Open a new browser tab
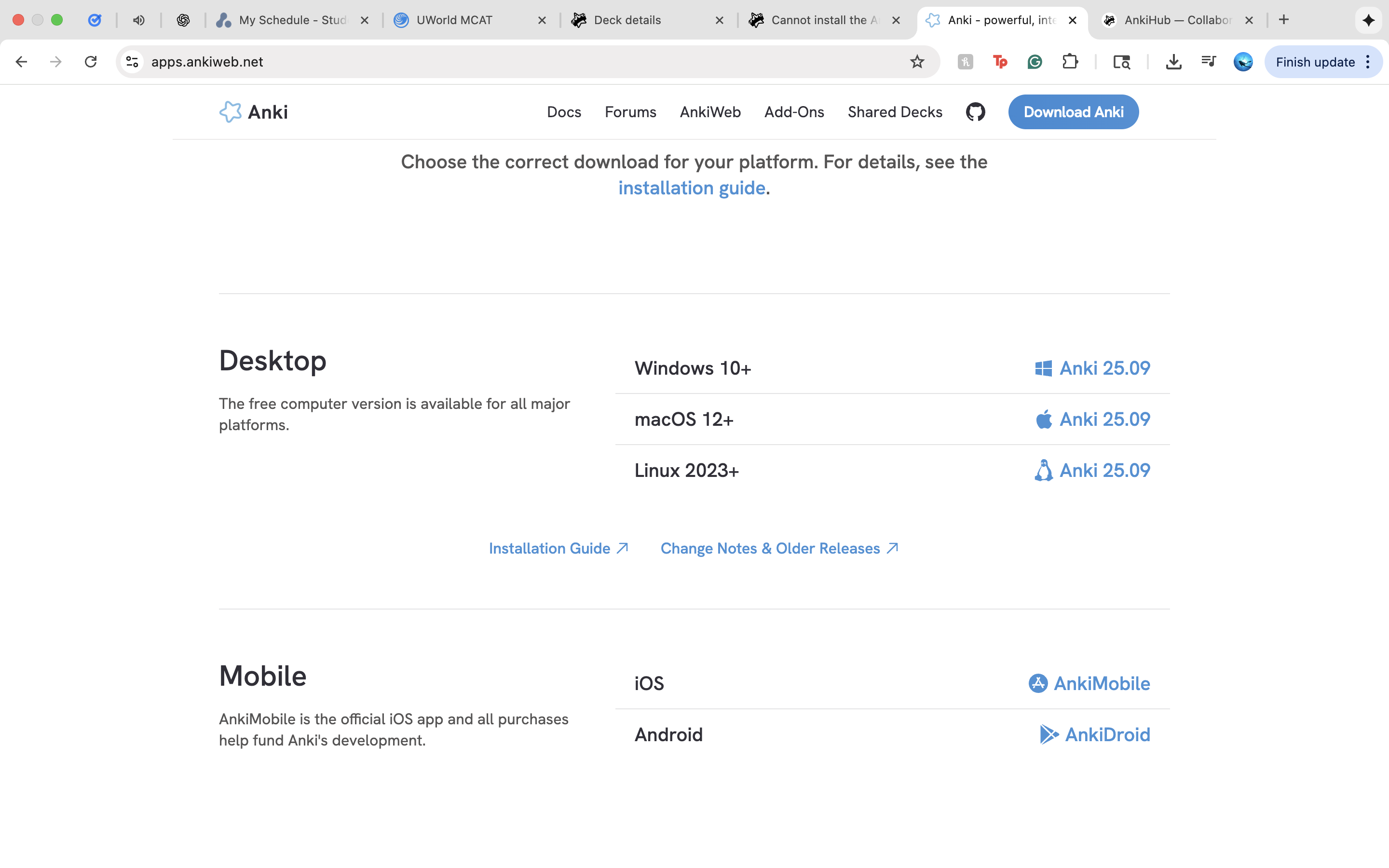1389x868 pixels. (1283, 20)
